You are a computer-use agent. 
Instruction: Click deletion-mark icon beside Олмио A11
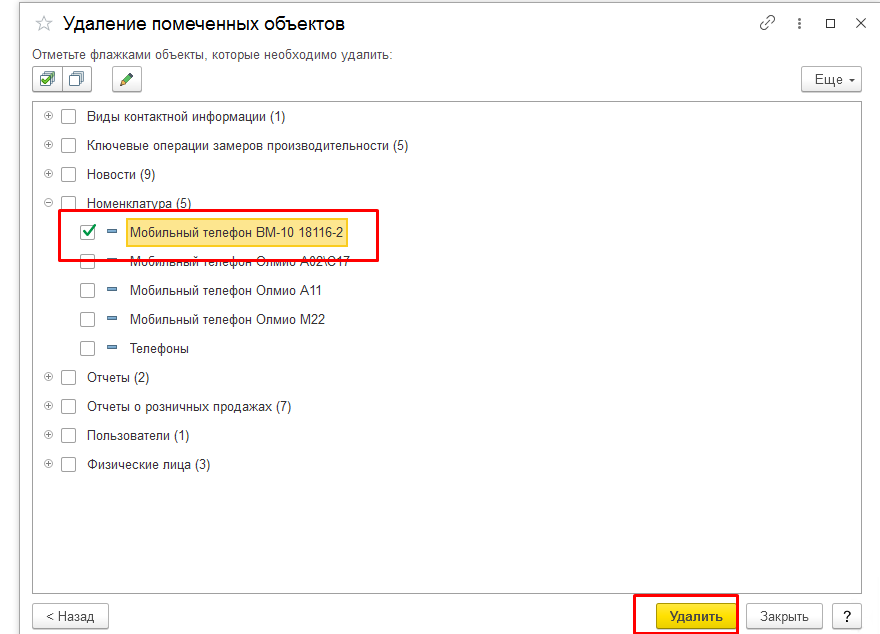[x=112, y=290]
